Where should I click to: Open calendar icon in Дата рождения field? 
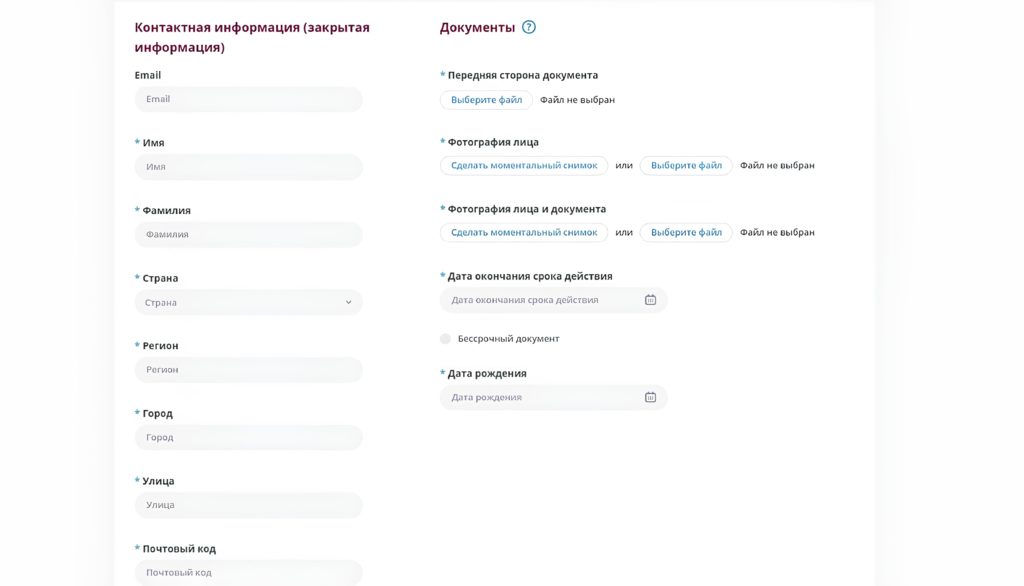pyautogui.click(x=650, y=397)
